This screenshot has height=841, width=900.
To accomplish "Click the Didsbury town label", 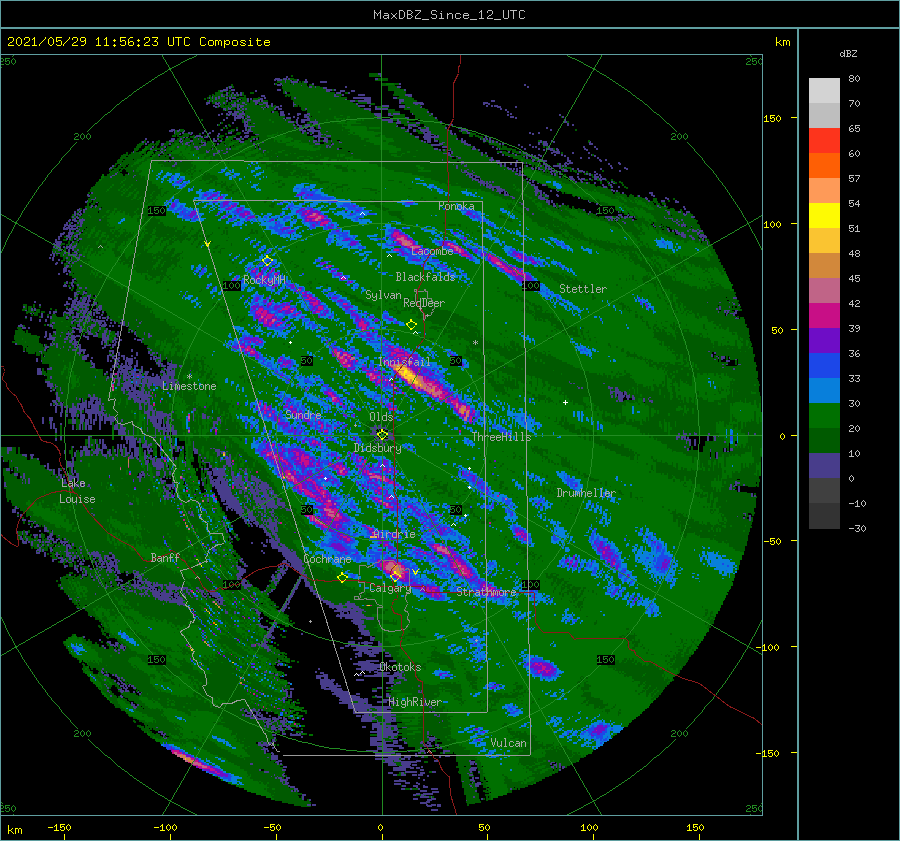I will (x=377, y=448).
